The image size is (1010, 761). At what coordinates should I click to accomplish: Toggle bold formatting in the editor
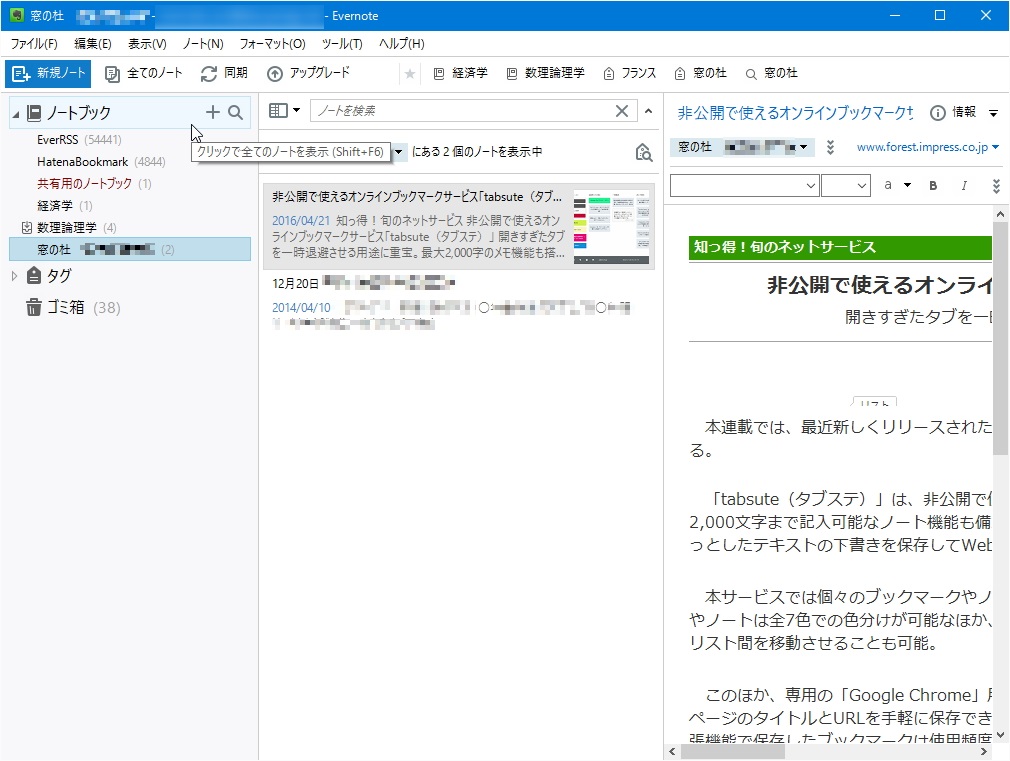point(932,186)
